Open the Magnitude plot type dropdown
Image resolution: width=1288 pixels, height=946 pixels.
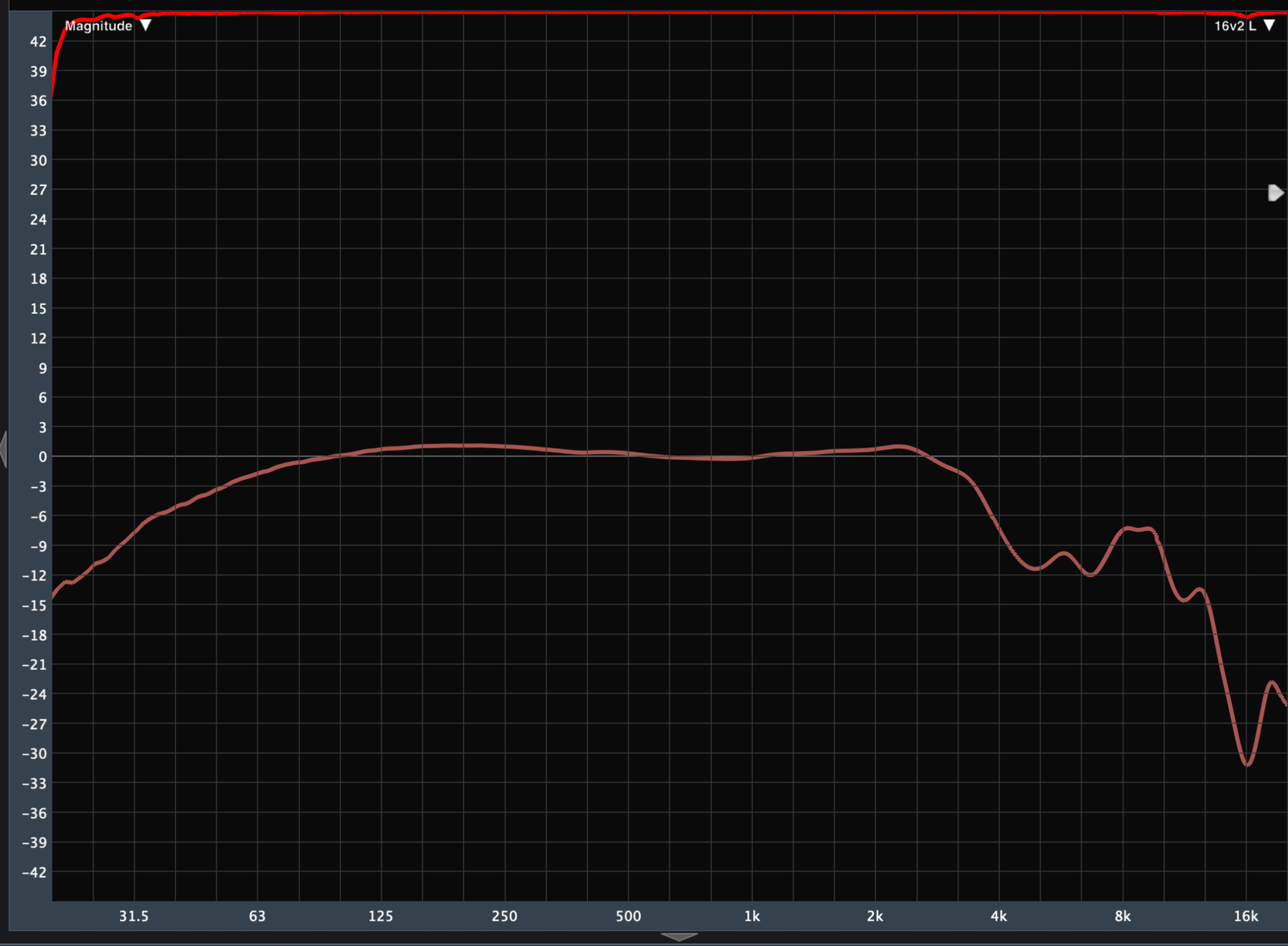click(x=99, y=26)
